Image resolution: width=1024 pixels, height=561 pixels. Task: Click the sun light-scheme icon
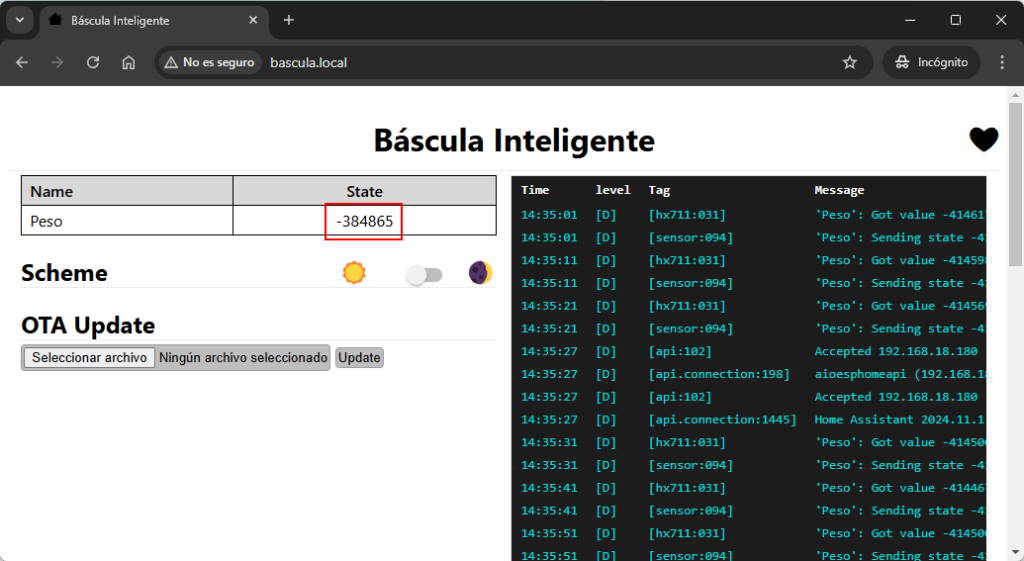point(354,273)
